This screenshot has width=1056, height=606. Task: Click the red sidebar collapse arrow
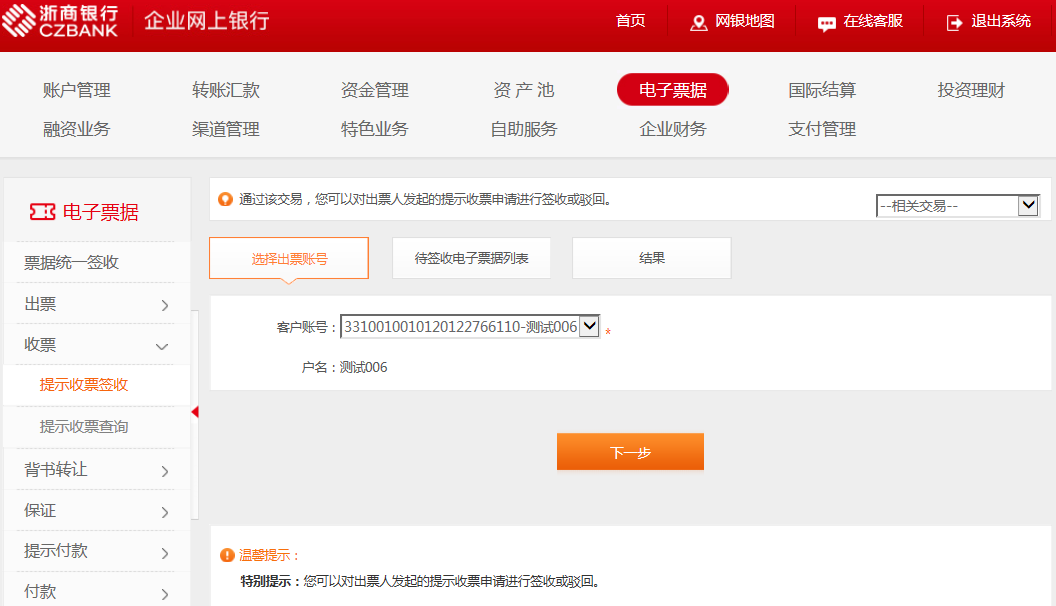pyautogui.click(x=195, y=412)
